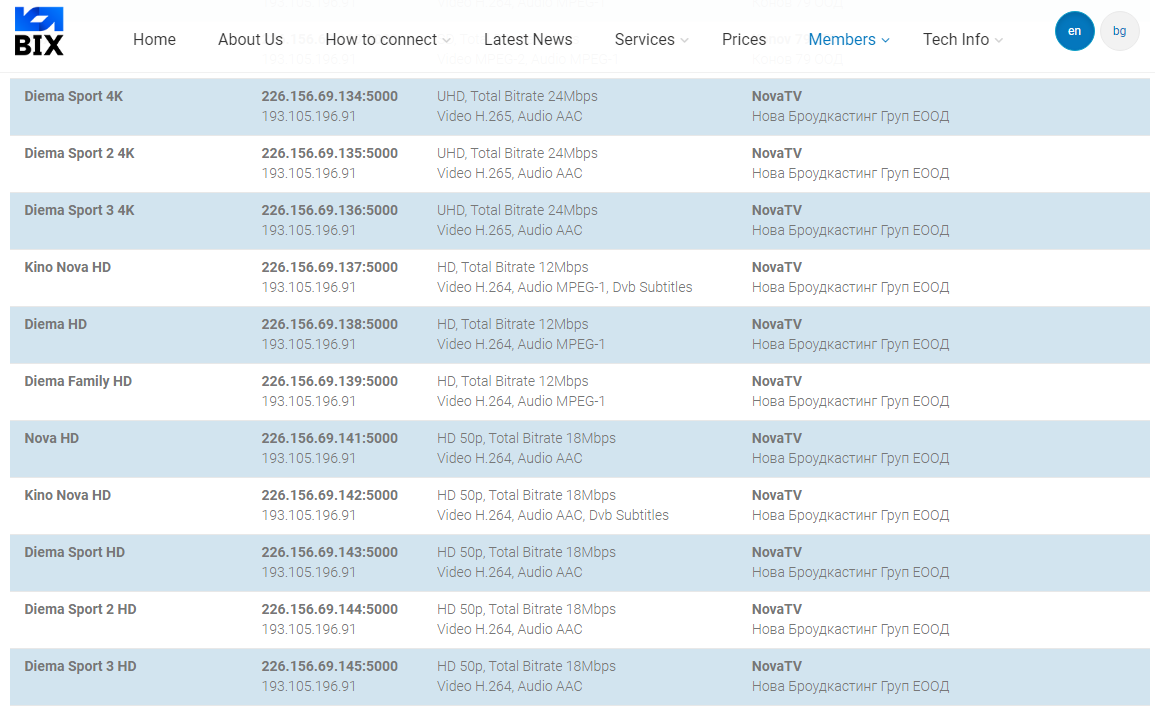Open the Prices page
The image size is (1155, 712).
(743, 40)
